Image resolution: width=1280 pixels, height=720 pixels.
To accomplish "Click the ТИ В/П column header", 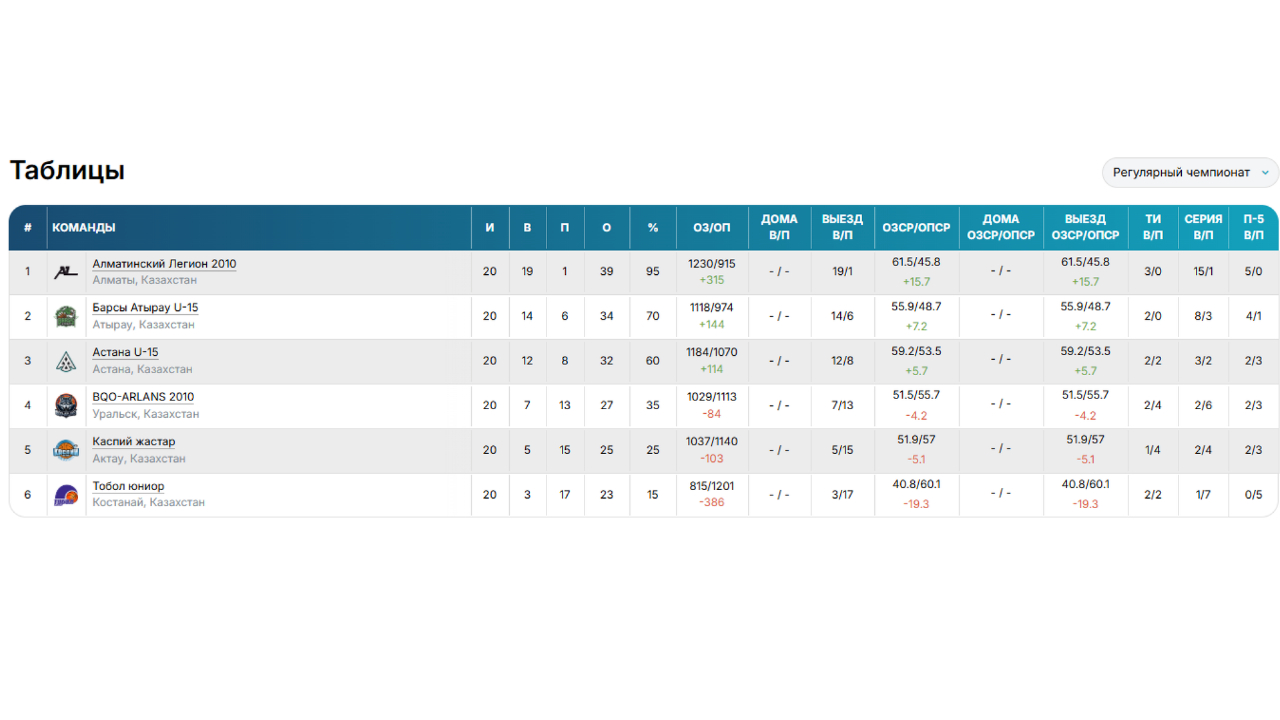I will [x=1153, y=228].
